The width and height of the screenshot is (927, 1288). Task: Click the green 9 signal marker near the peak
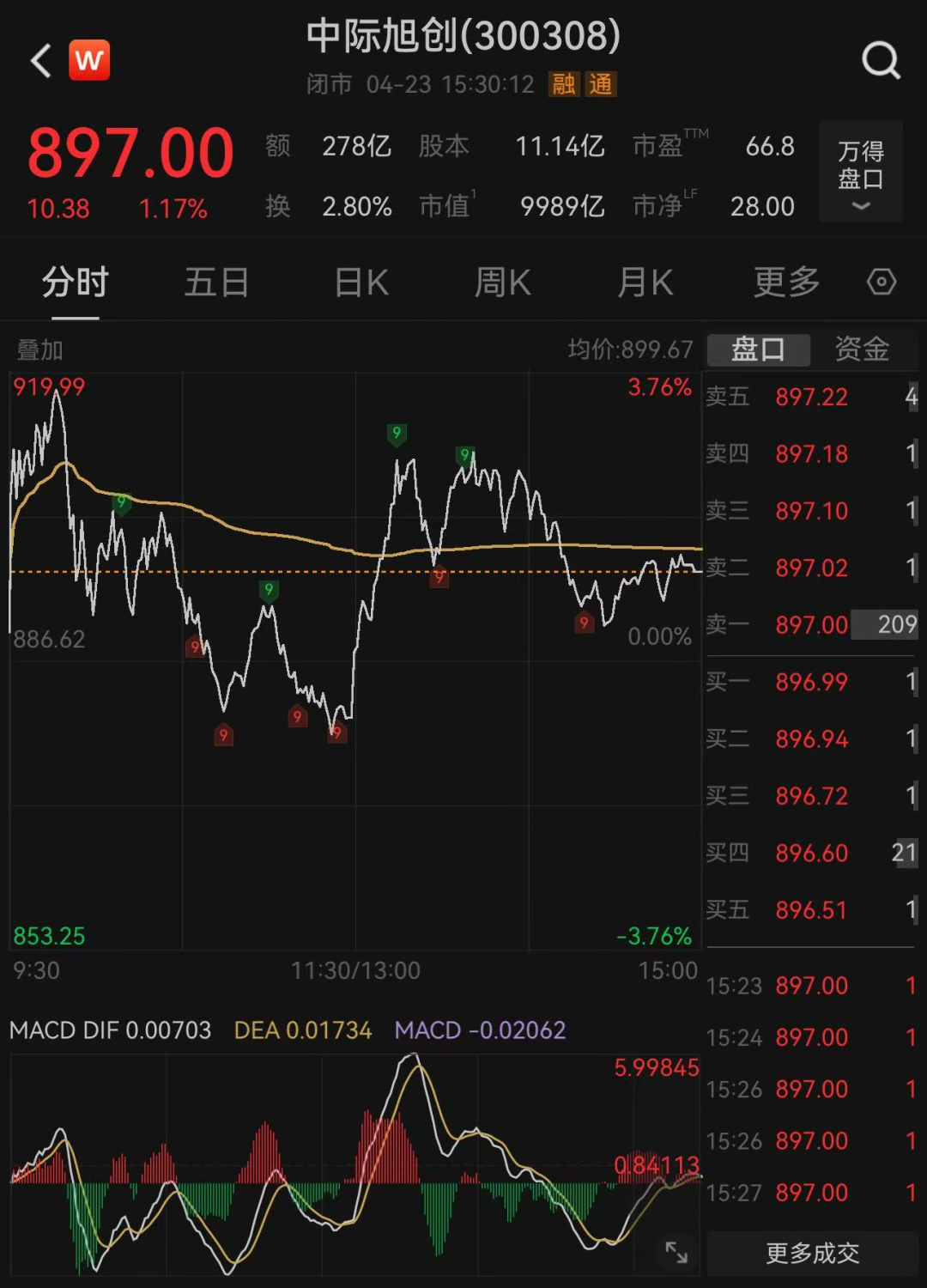[396, 434]
